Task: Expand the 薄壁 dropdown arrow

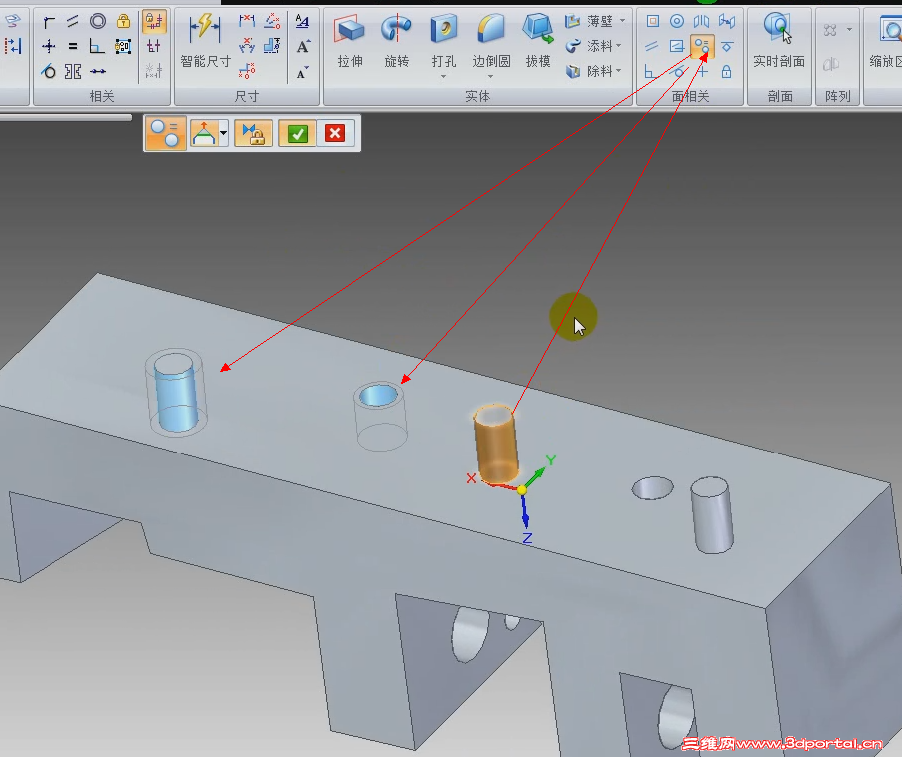Action: (x=622, y=21)
